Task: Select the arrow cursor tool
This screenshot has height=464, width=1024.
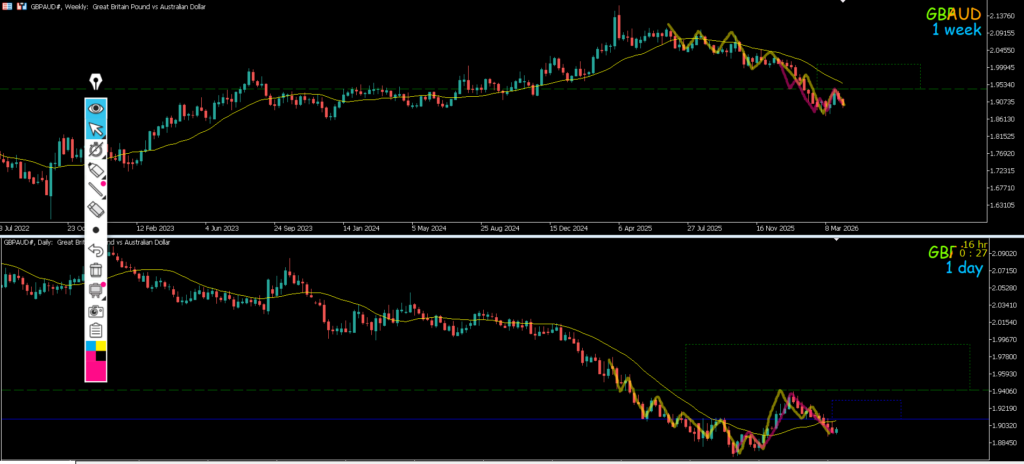Action: [x=96, y=129]
